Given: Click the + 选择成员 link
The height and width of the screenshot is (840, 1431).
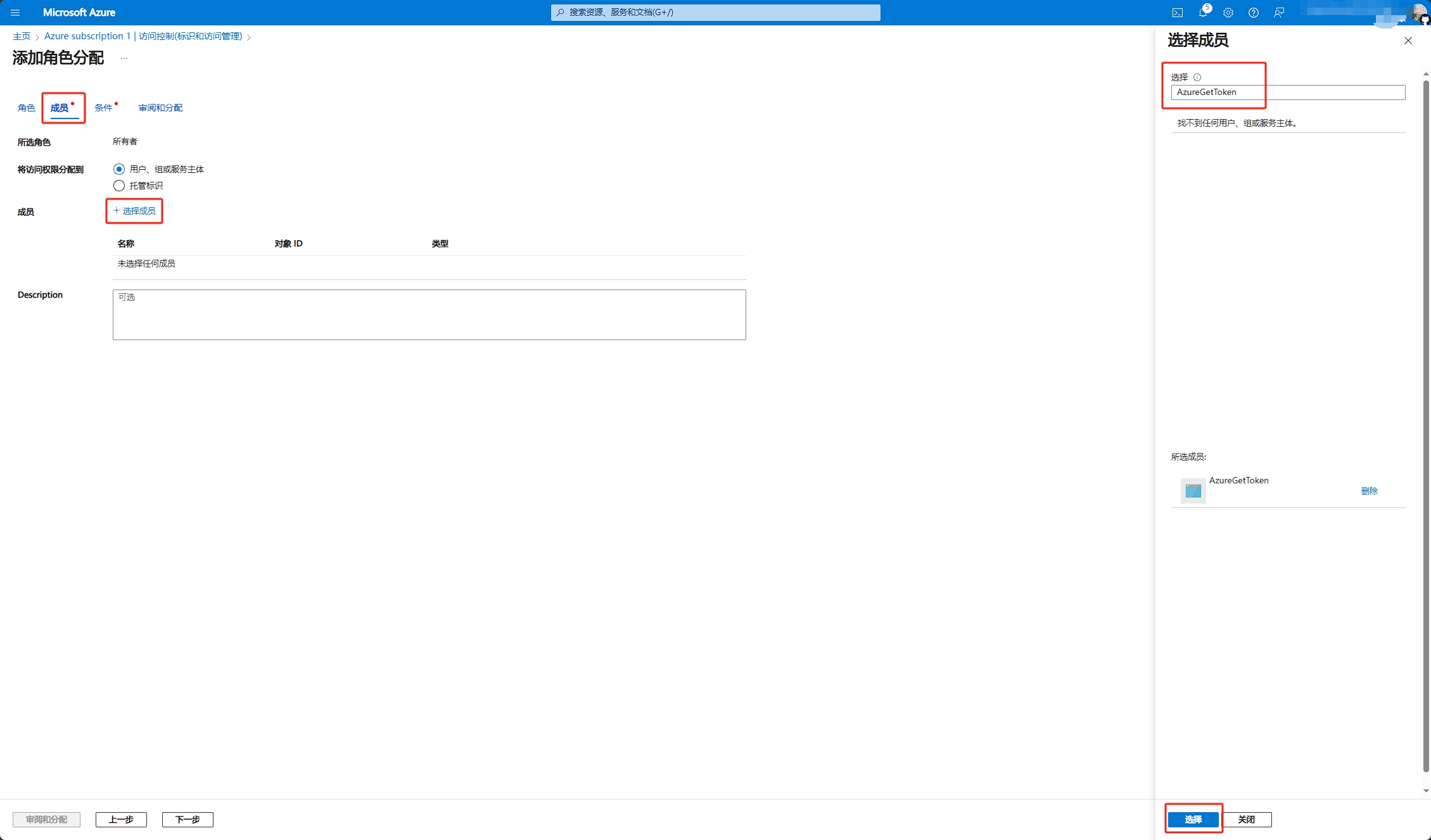Looking at the screenshot, I should point(134,211).
